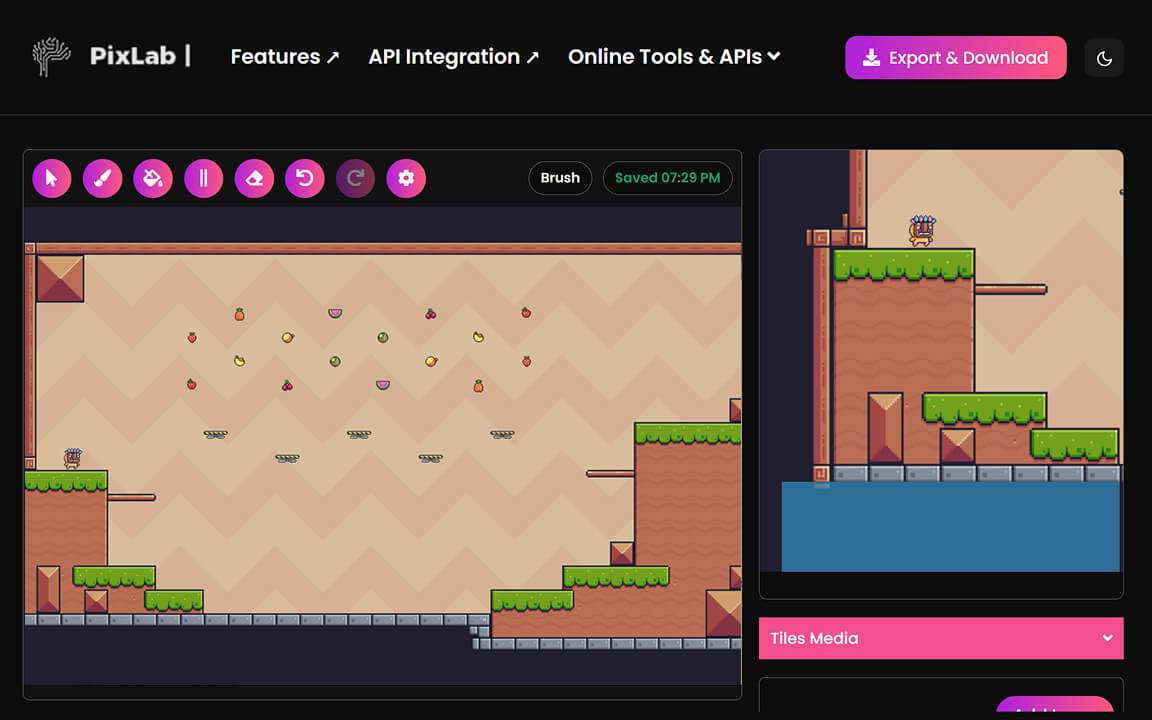Click the pink Tiles Media header bar
The height and width of the screenshot is (720, 1152).
tap(940, 638)
